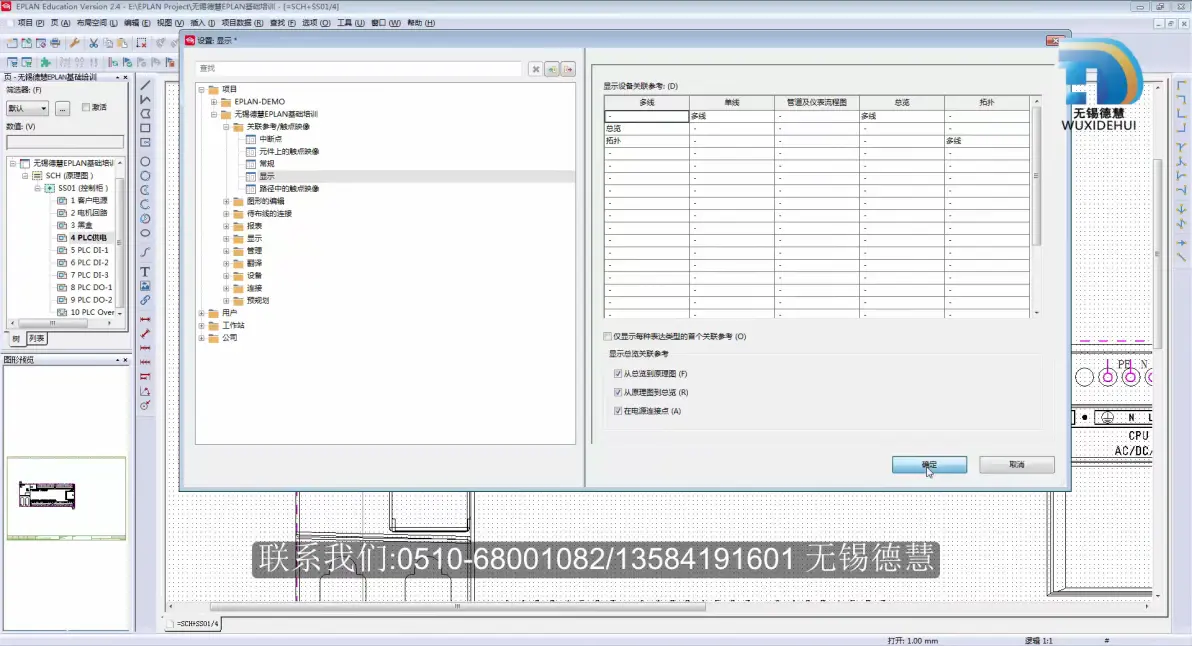This screenshot has width=1192, height=646.
Task: Select 中断点 in the settings tree
Action: click(271, 139)
